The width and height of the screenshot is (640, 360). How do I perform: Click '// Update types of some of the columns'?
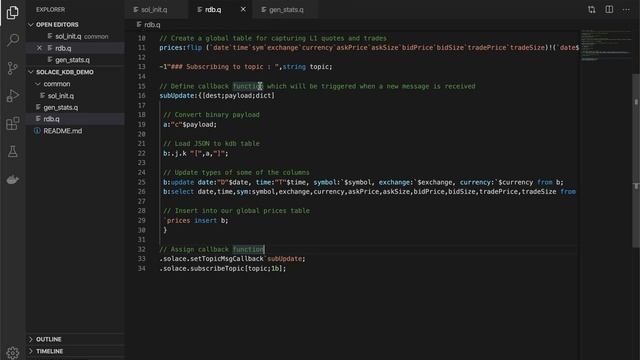pos(236,172)
